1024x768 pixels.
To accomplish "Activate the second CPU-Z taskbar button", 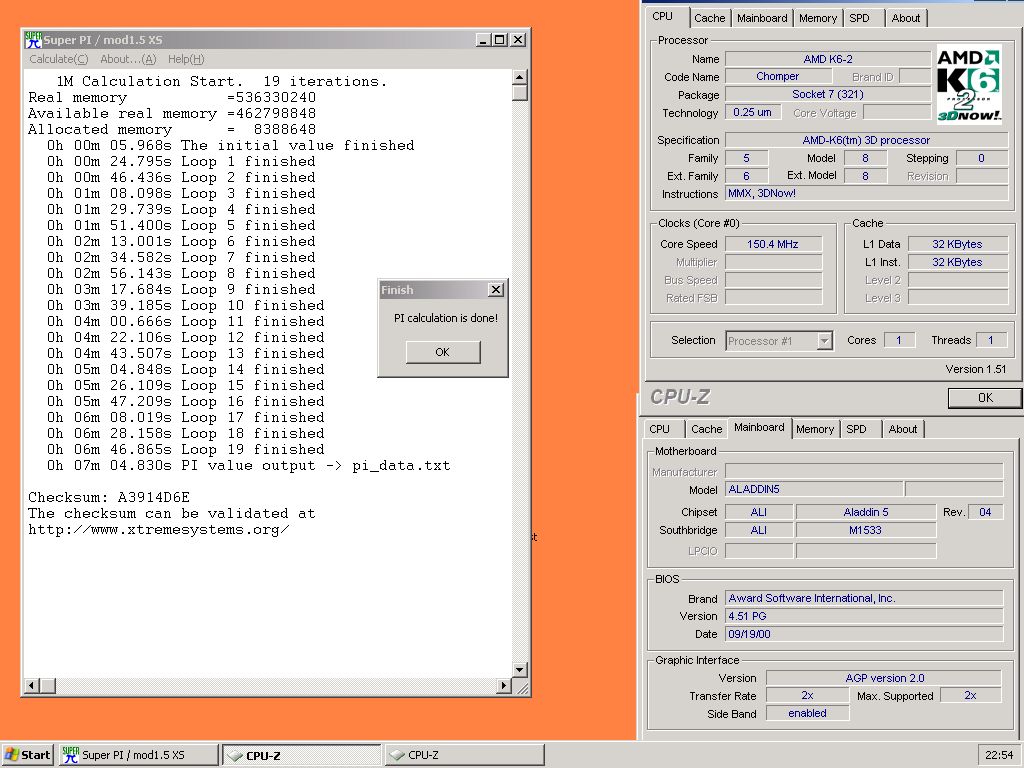I will (464, 755).
